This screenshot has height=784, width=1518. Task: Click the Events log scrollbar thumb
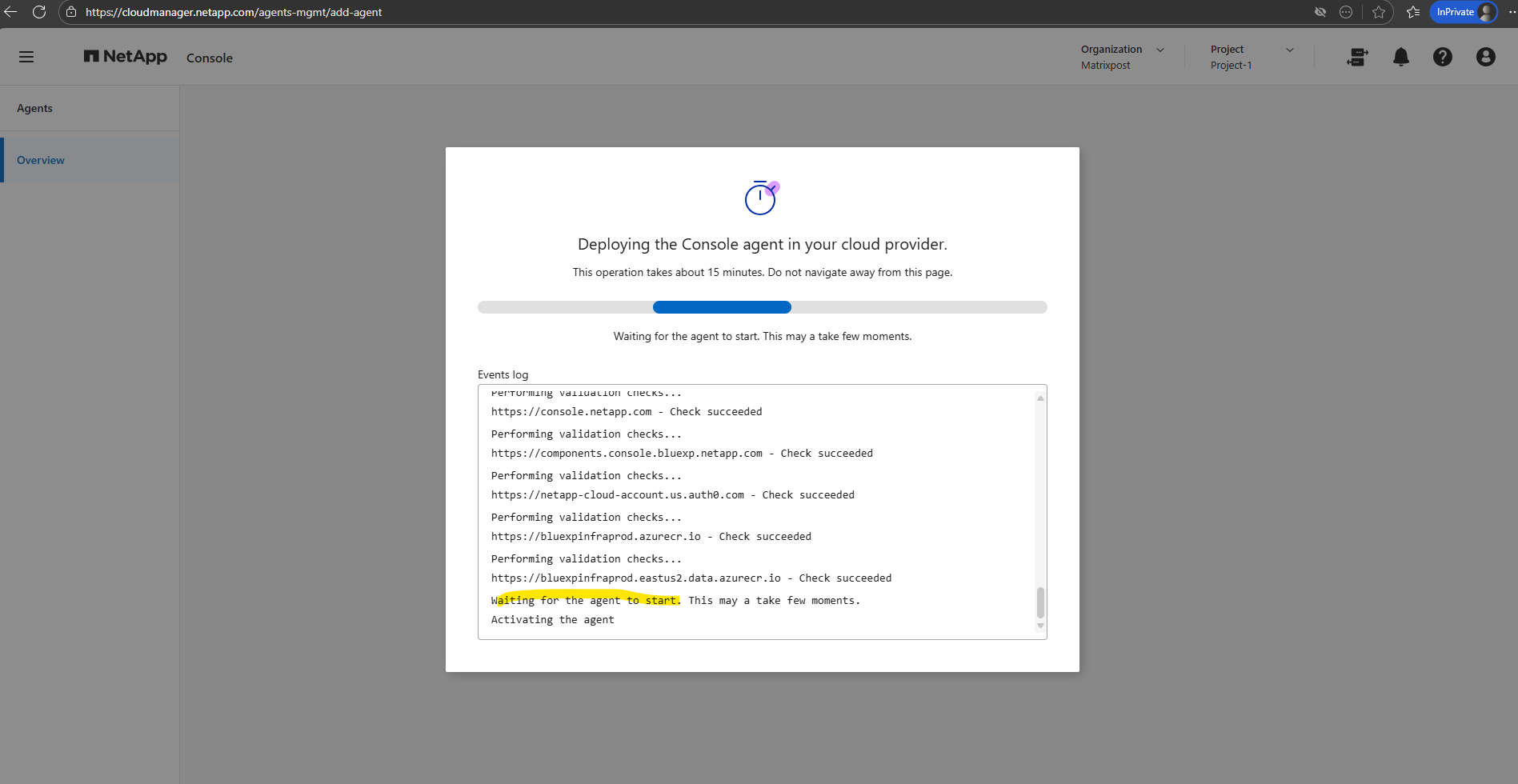tap(1040, 602)
